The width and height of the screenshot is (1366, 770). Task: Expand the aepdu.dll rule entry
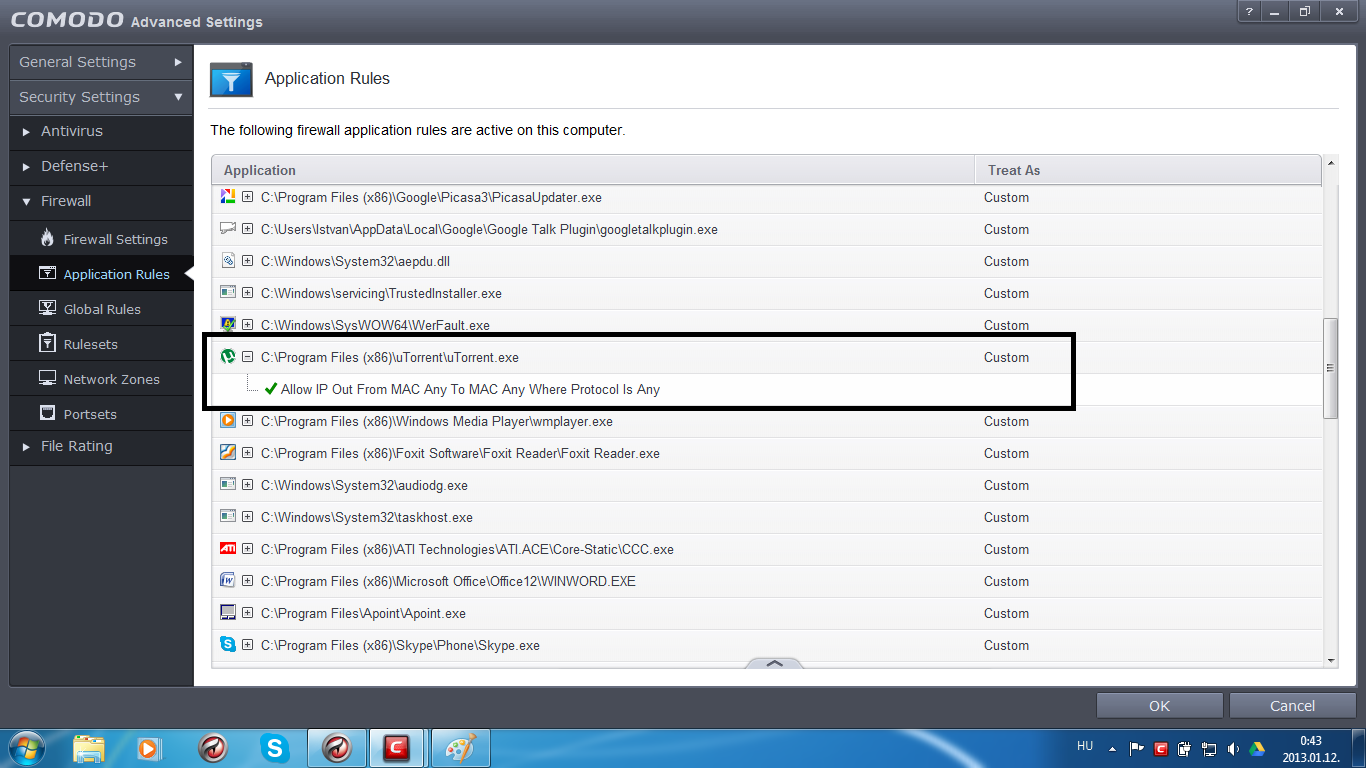[x=248, y=261]
